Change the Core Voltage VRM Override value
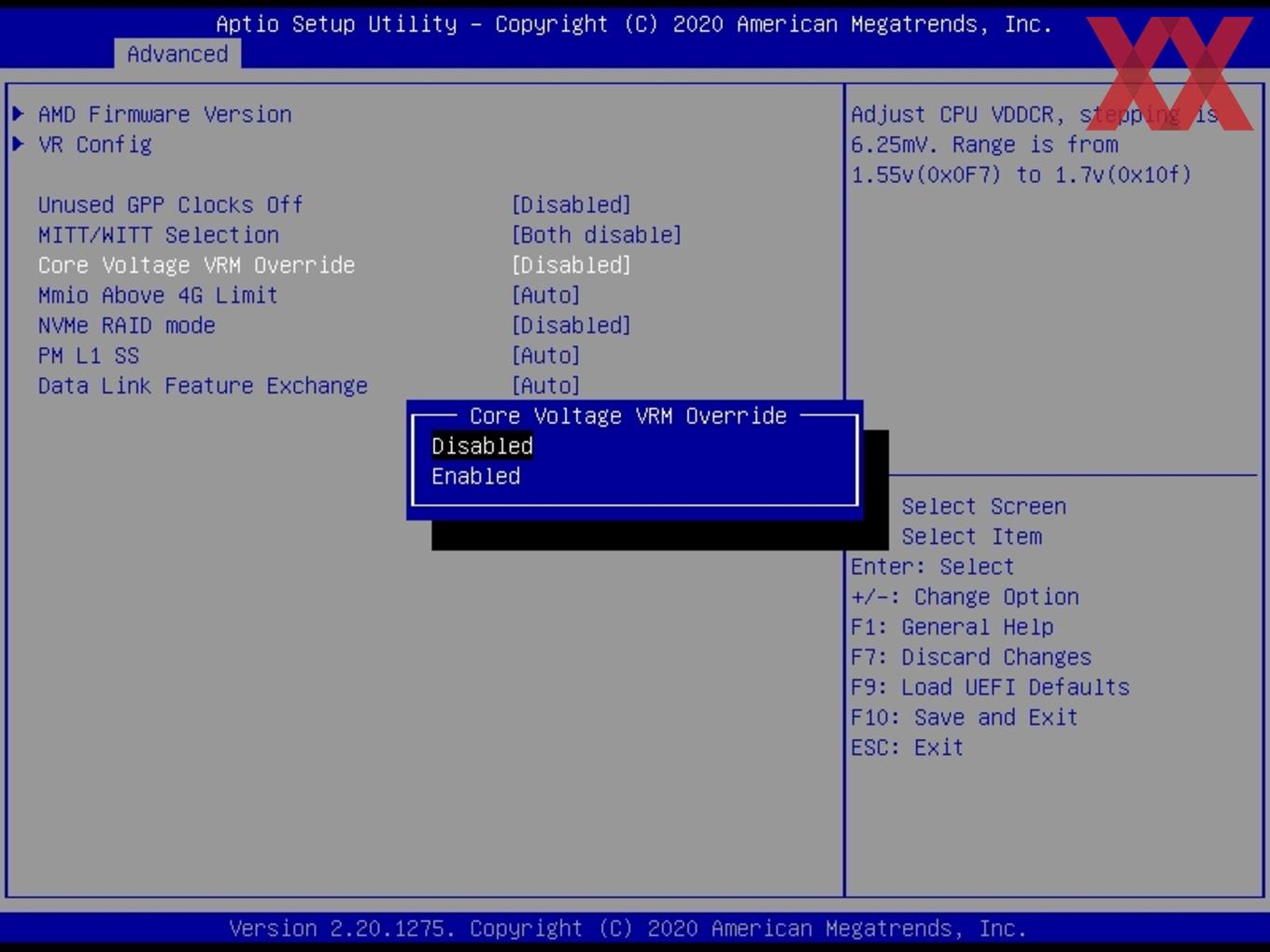The width and height of the screenshot is (1270, 952). coord(571,265)
